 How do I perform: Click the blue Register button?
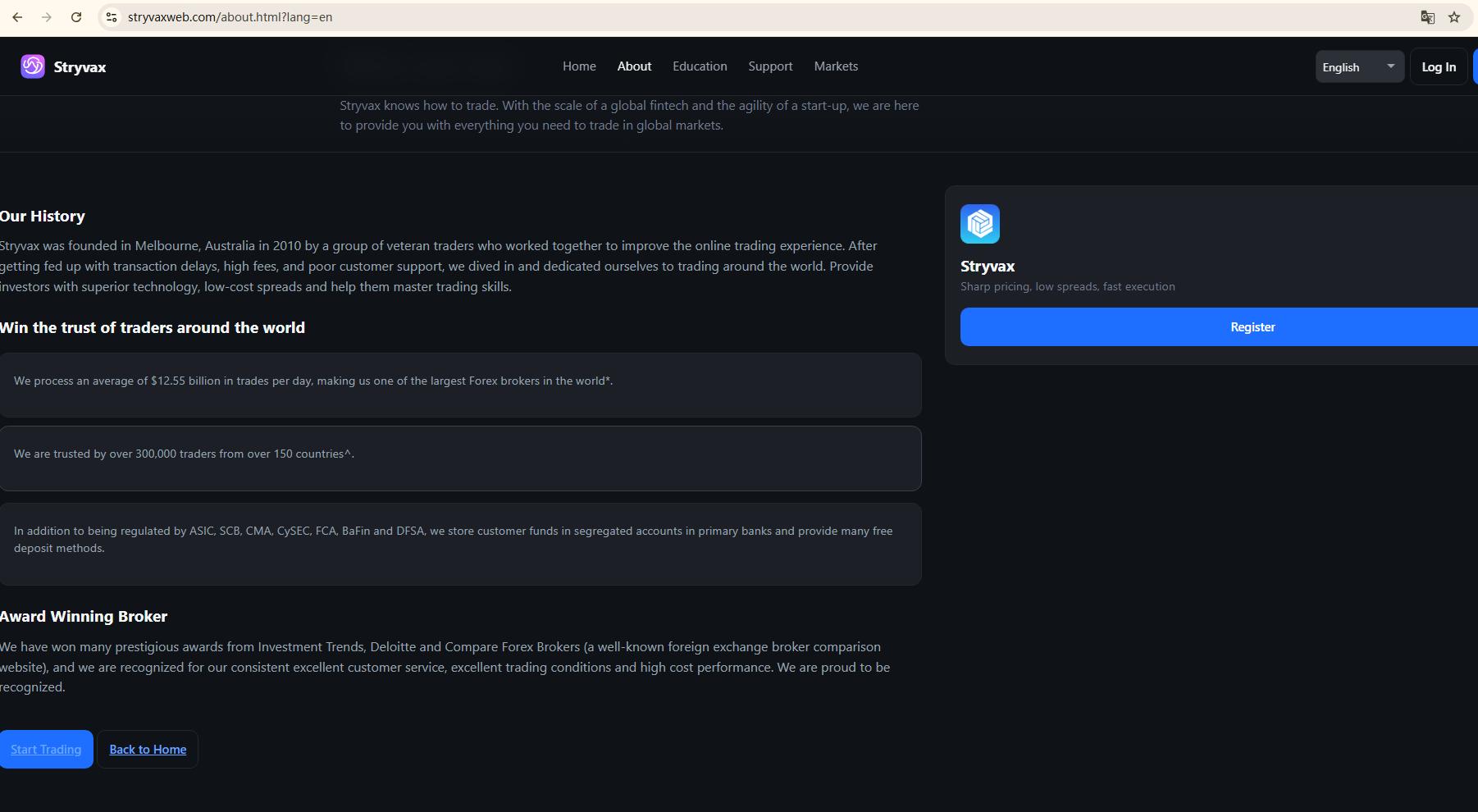tap(1219, 326)
